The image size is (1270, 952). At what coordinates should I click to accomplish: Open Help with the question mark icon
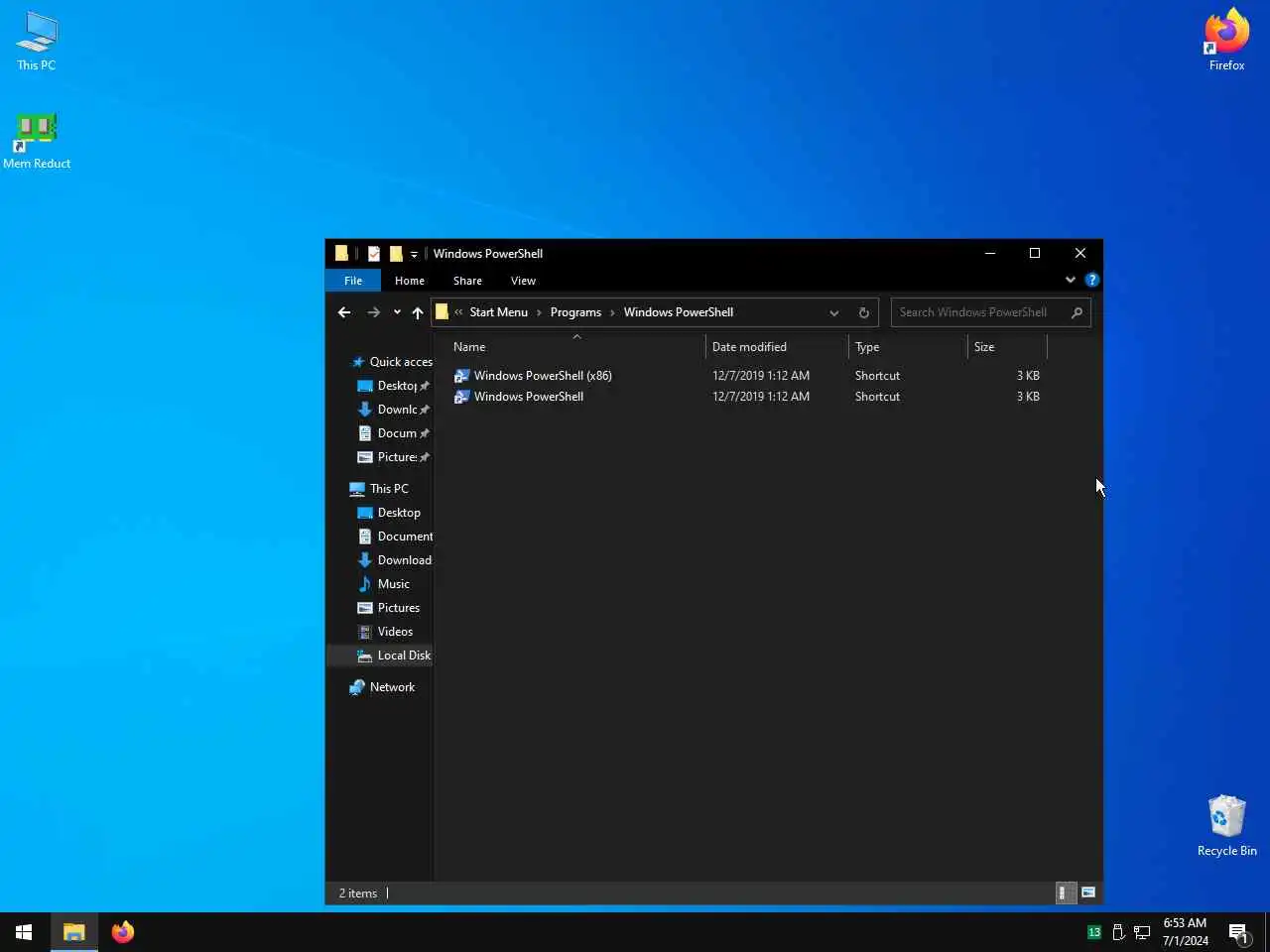1091,281
